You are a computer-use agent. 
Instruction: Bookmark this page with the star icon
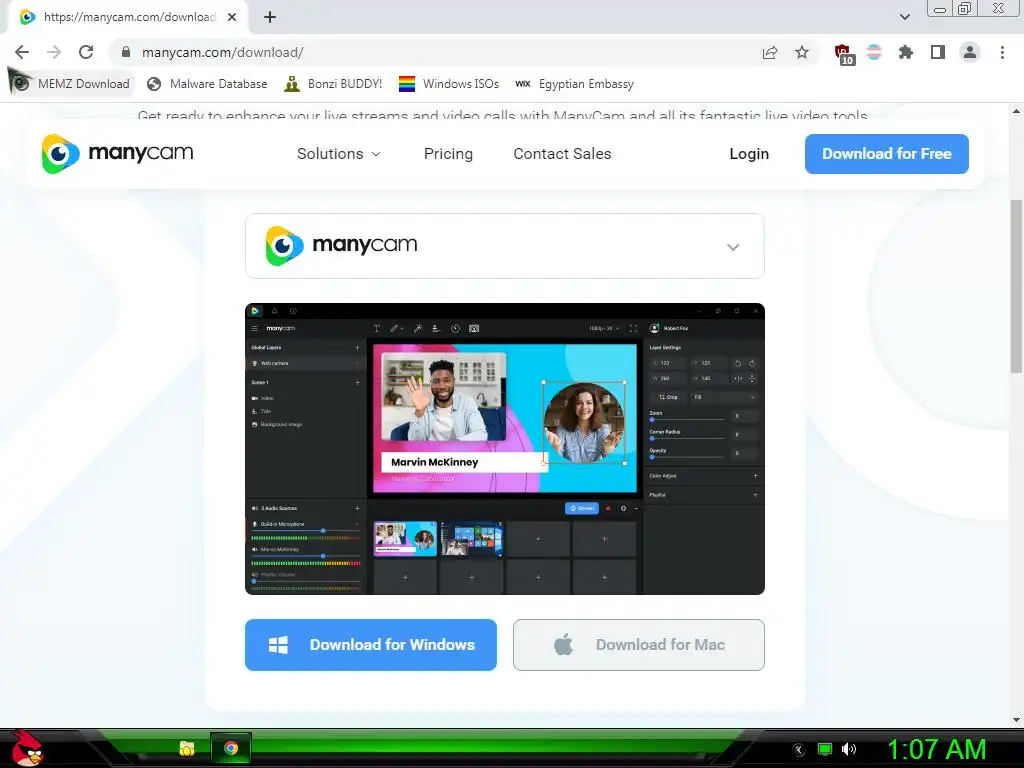click(x=802, y=52)
